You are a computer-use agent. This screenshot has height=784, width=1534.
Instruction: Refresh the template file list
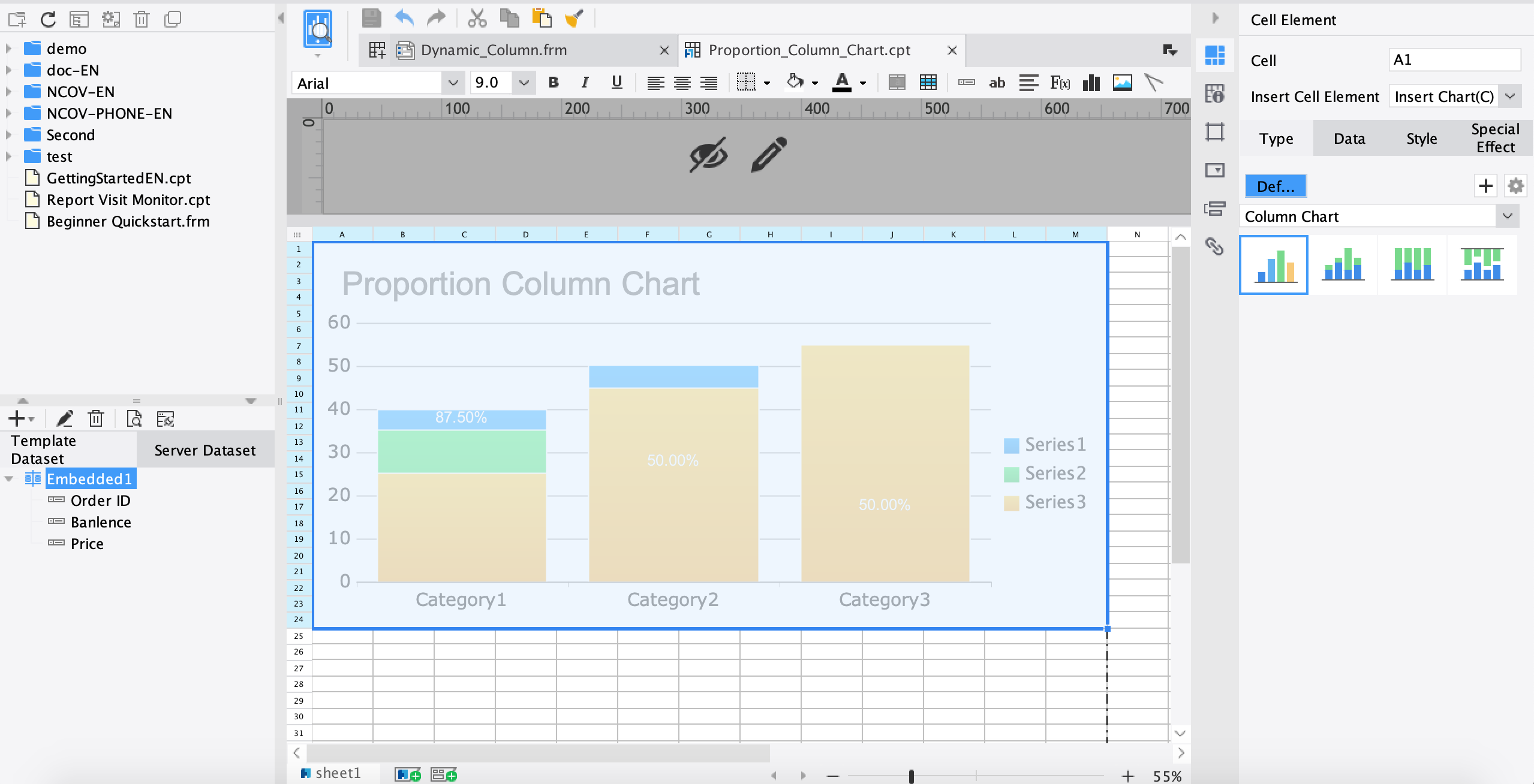click(x=47, y=19)
